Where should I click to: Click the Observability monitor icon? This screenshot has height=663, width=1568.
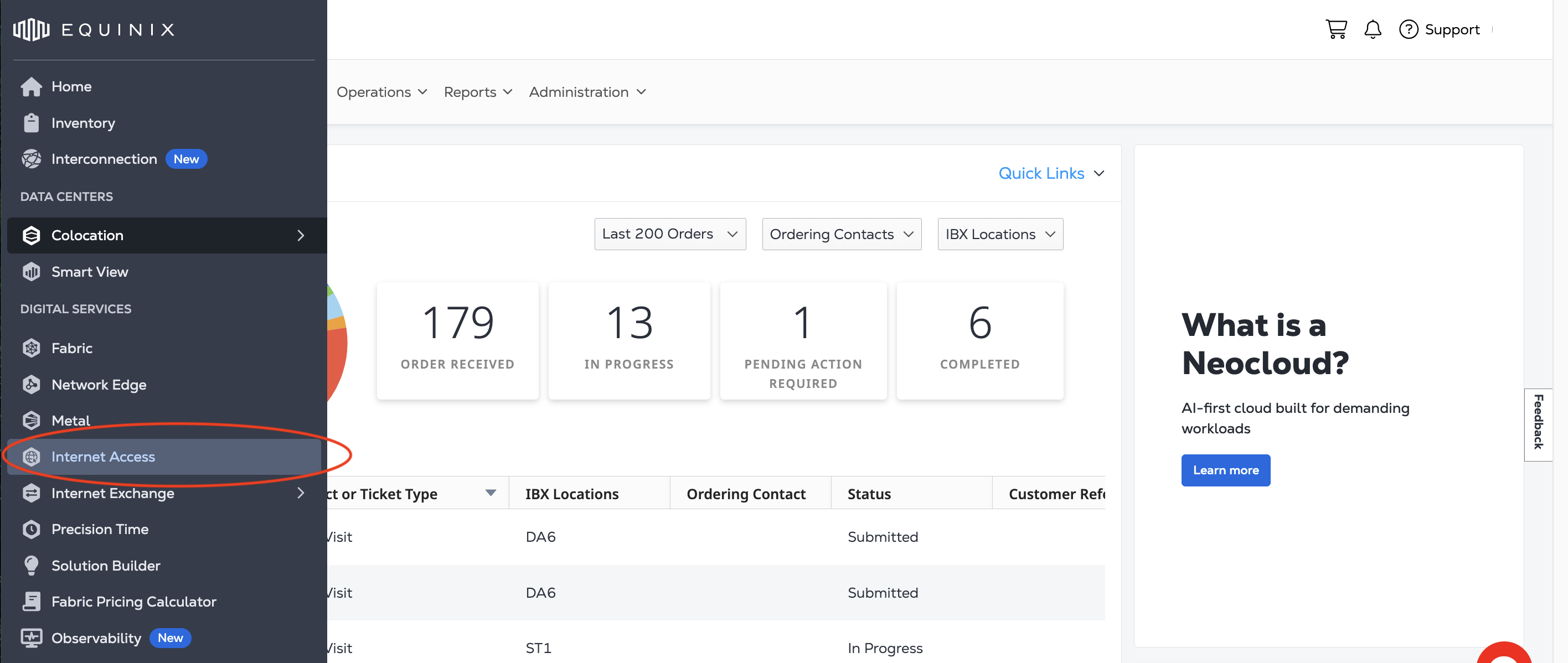pyautogui.click(x=31, y=638)
